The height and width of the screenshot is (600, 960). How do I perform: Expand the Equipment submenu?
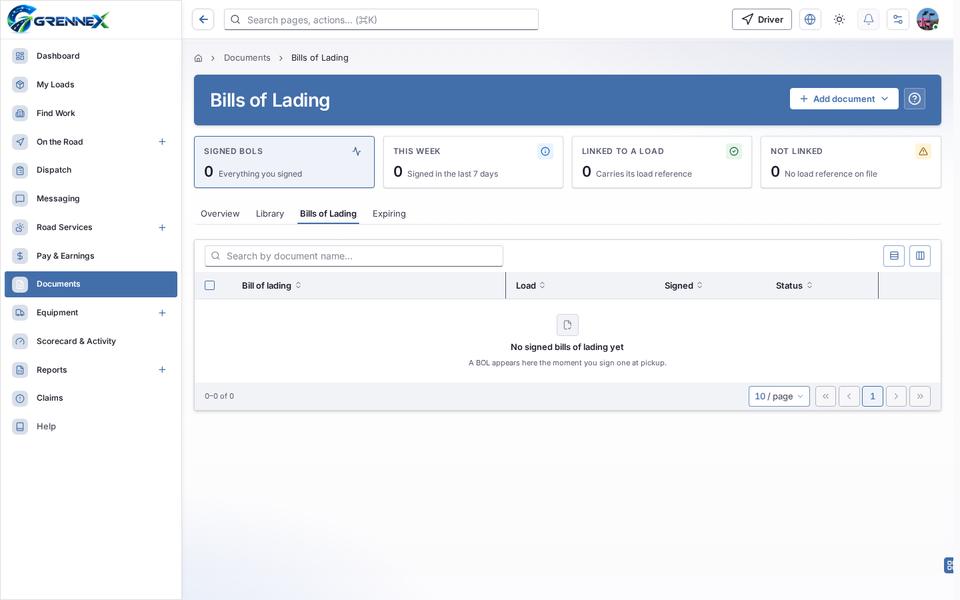point(162,313)
